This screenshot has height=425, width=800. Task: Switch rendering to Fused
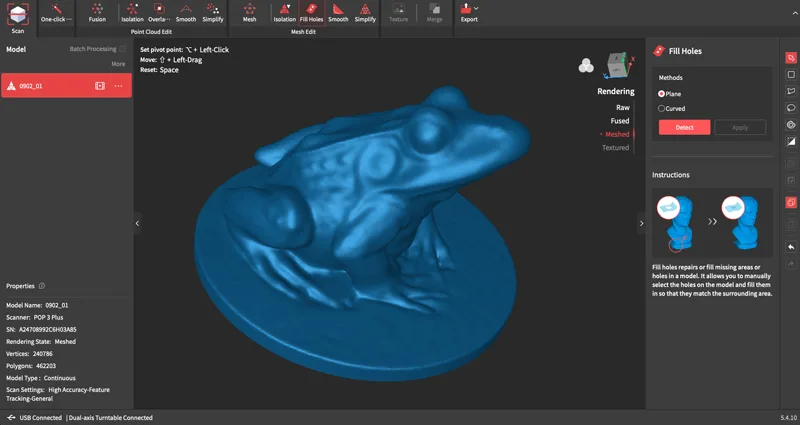click(x=620, y=121)
